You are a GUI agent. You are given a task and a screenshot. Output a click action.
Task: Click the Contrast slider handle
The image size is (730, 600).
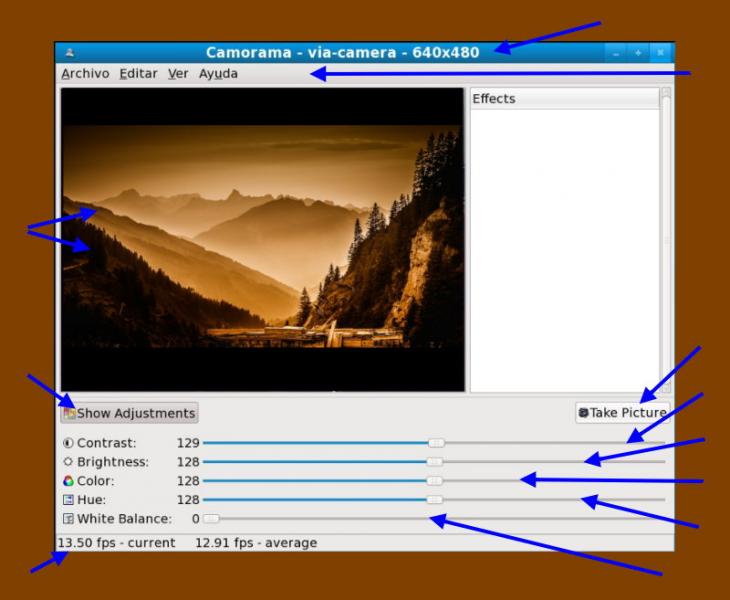tap(436, 443)
